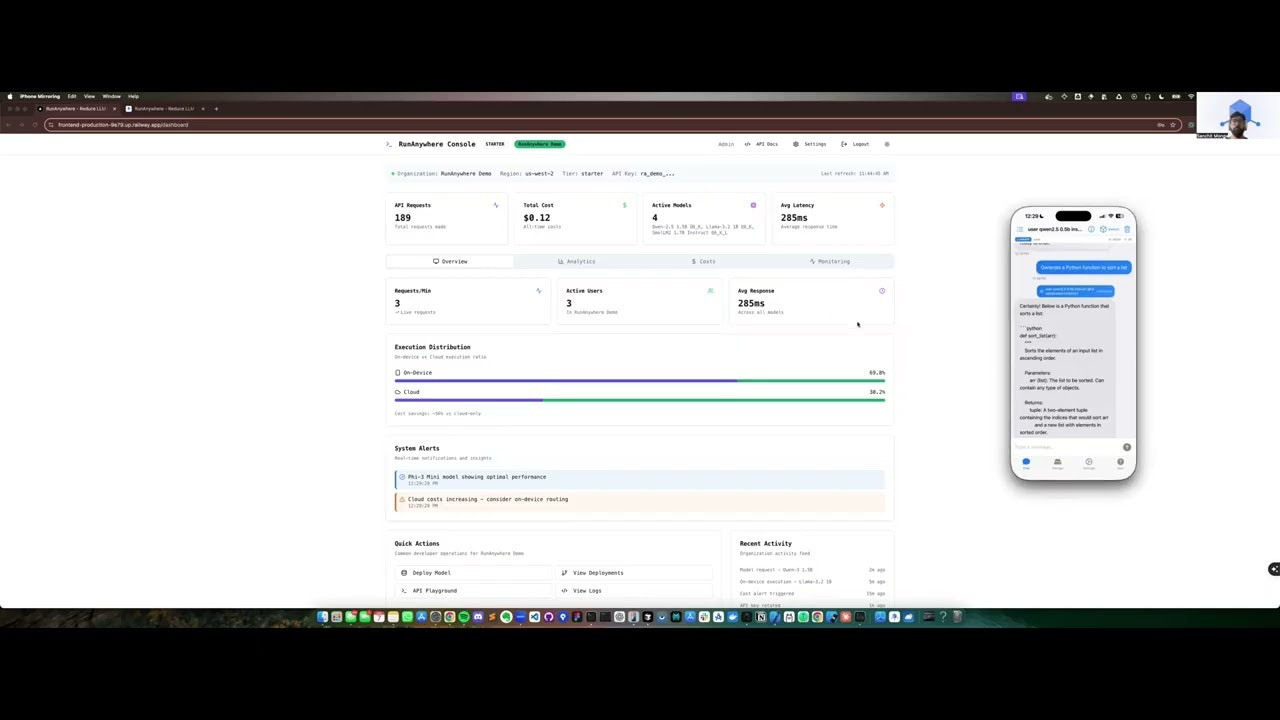This screenshot has width=1280, height=720.
Task: Open the View menu in menu bar
Action: click(89, 96)
